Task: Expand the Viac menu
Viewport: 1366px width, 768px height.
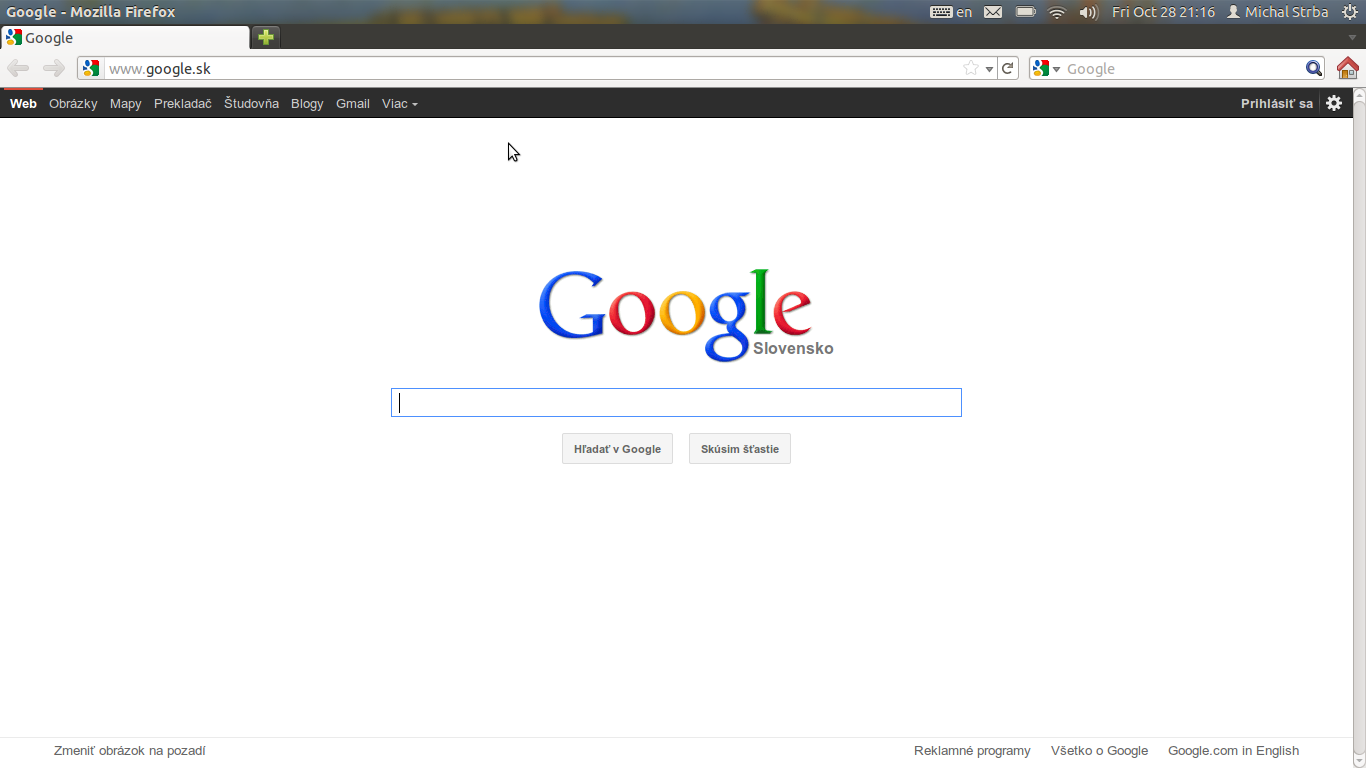Action: (399, 103)
